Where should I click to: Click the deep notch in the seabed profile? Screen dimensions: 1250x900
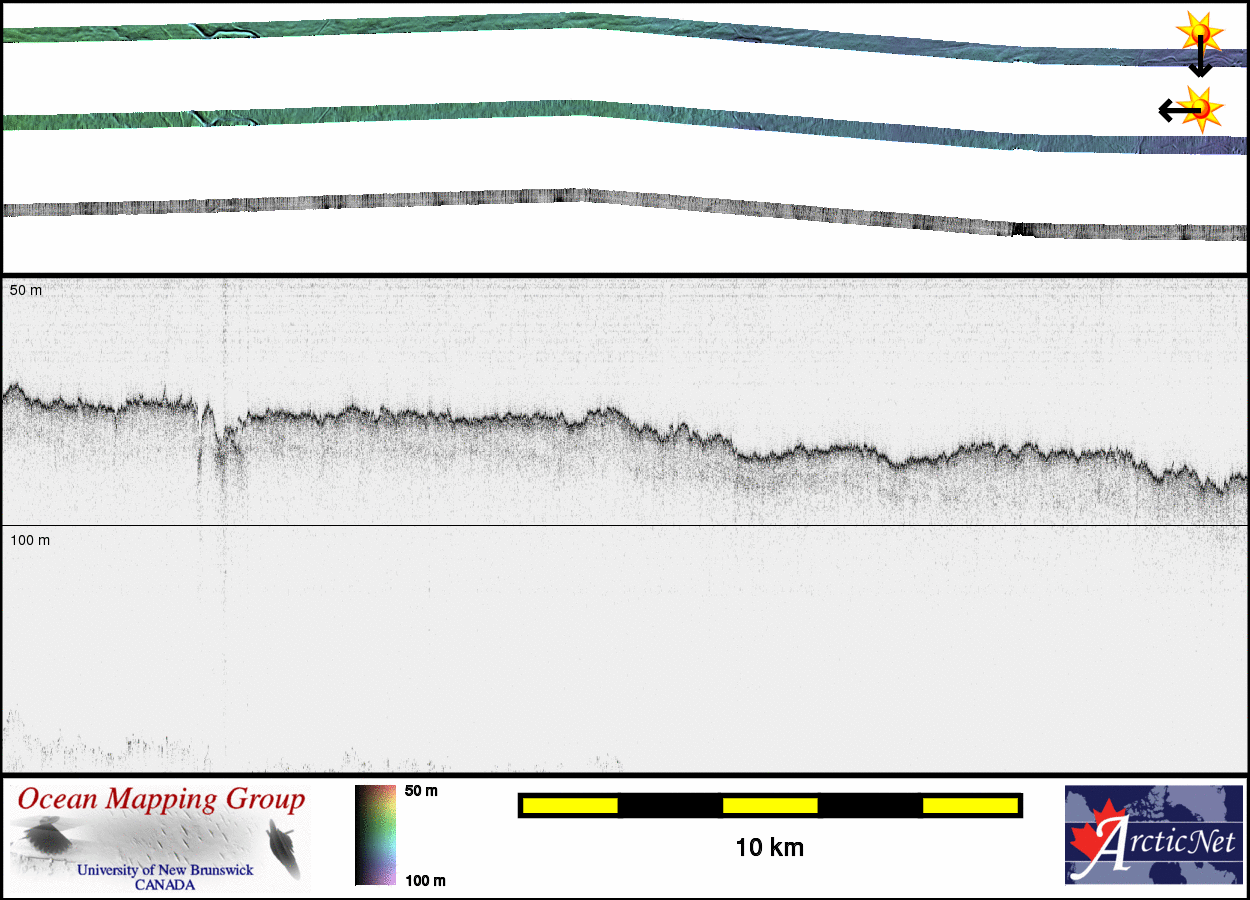(x=208, y=432)
